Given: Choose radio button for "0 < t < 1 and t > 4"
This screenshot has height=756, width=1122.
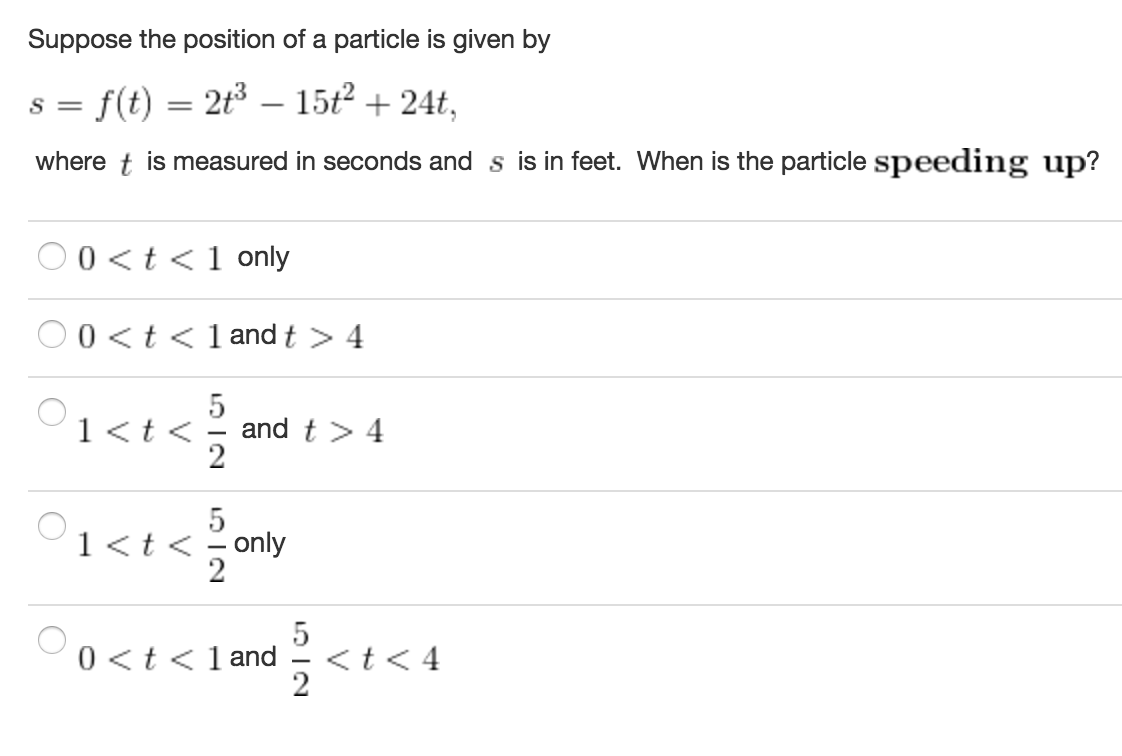Looking at the screenshot, I should click(52, 336).
